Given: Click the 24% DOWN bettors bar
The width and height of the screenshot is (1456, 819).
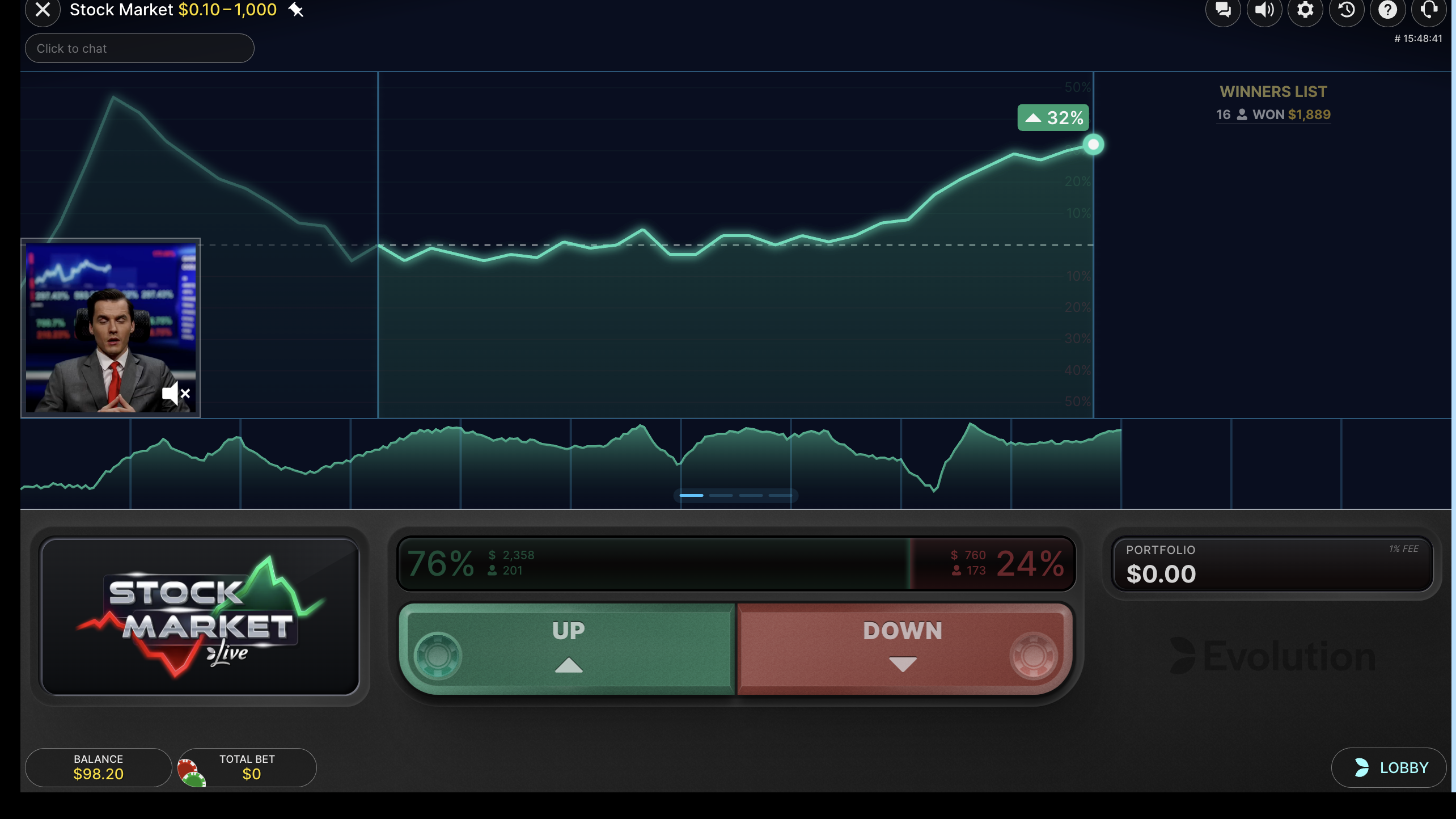Looking at the screenshot, I should (x=992, y=563).
